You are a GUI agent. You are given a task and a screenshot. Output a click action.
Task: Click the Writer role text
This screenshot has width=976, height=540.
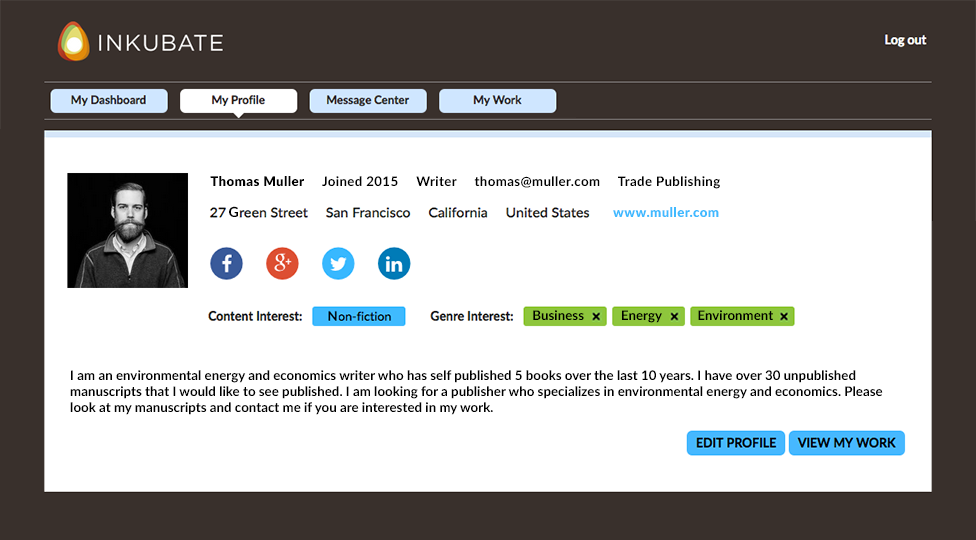pos(436,182)
